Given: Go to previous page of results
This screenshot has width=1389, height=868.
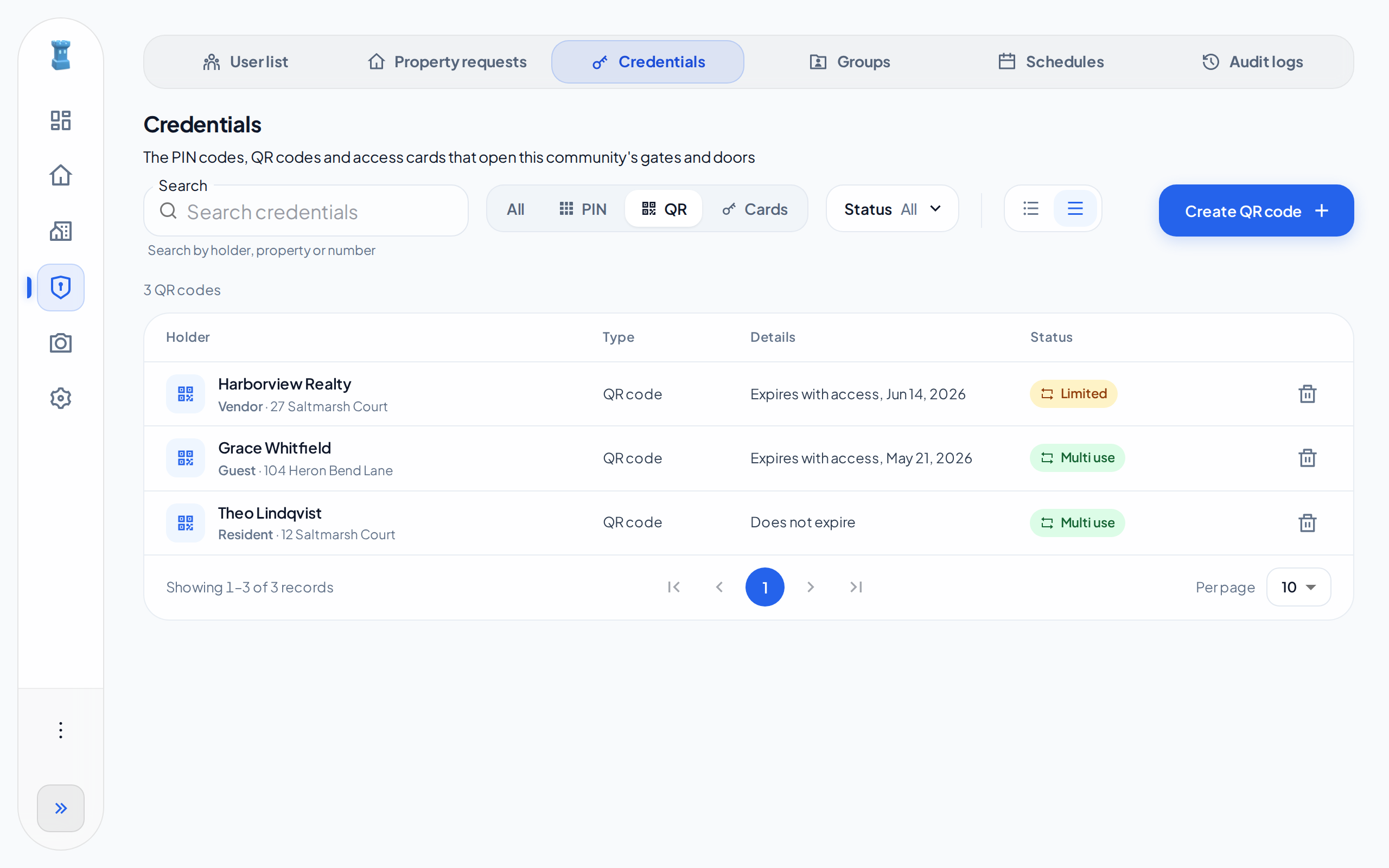Looking at the screenshot, I should pyautogui.click(x=719, y=586).
